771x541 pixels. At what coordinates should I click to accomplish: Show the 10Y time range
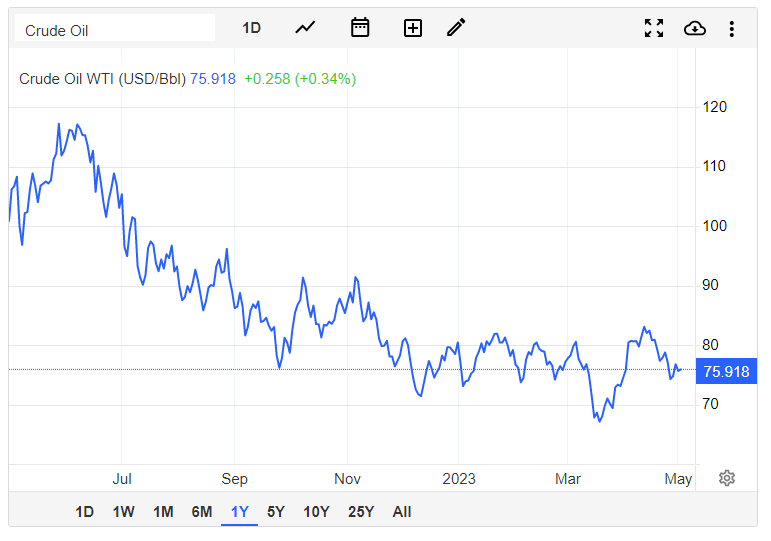pyautogui.click(x=316, y=512)
